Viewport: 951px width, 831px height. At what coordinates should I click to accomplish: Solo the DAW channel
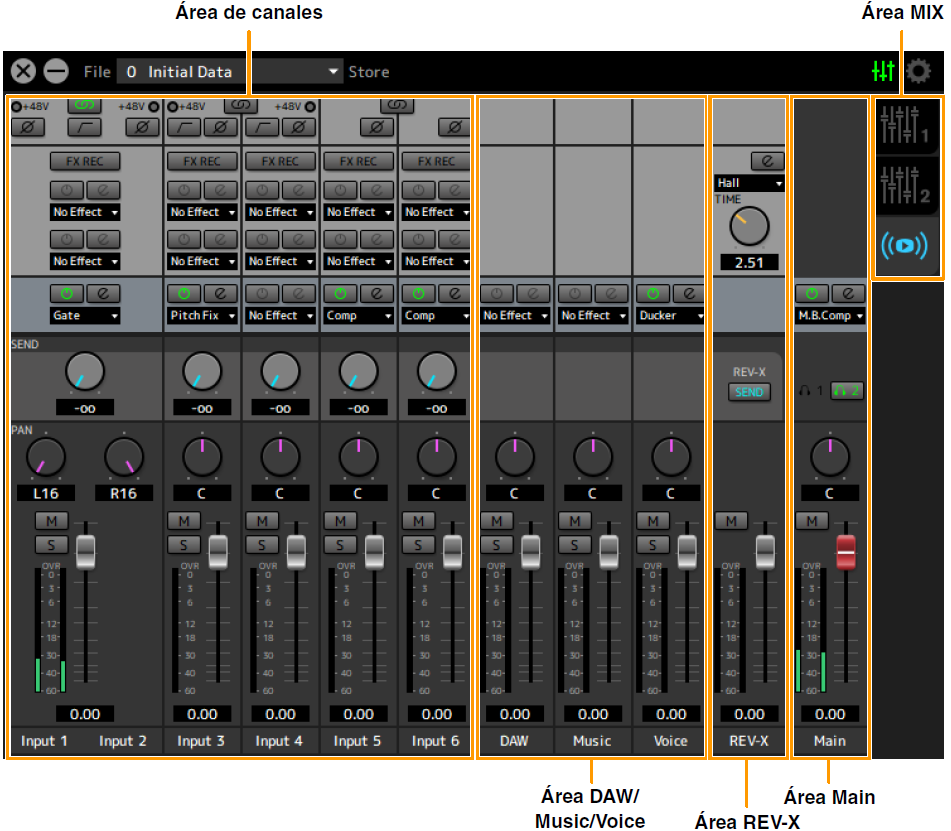496,544
